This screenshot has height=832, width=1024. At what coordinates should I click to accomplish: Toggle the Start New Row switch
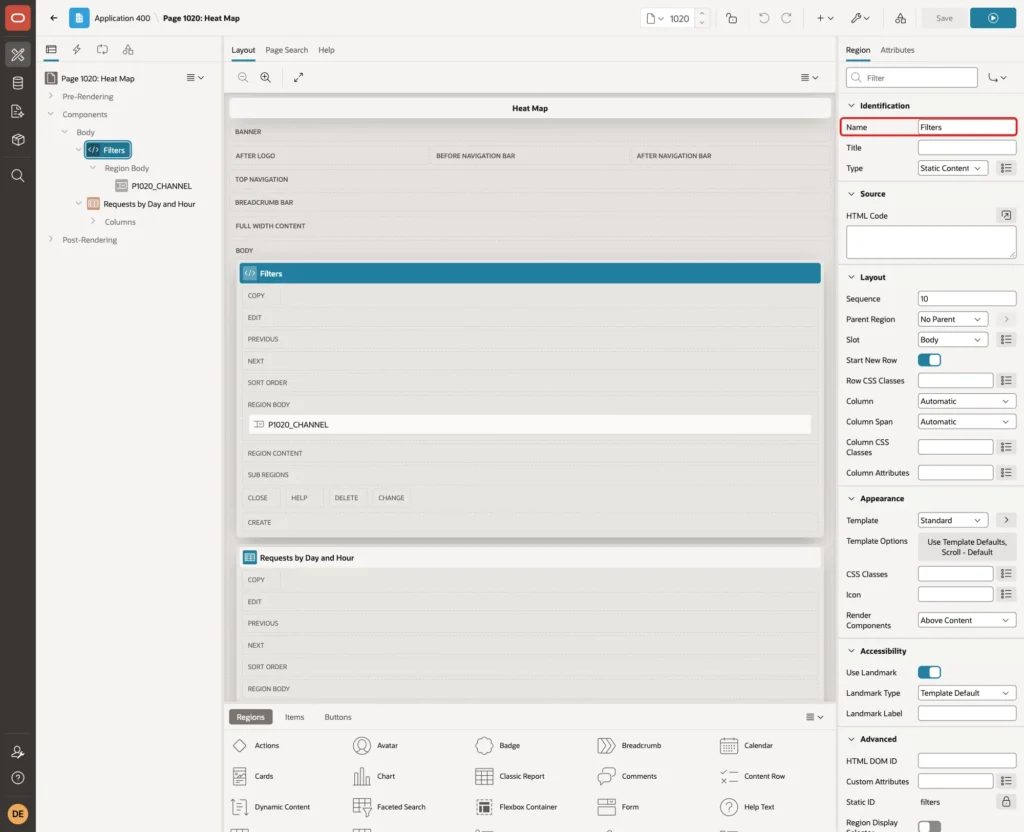(929, 360)
